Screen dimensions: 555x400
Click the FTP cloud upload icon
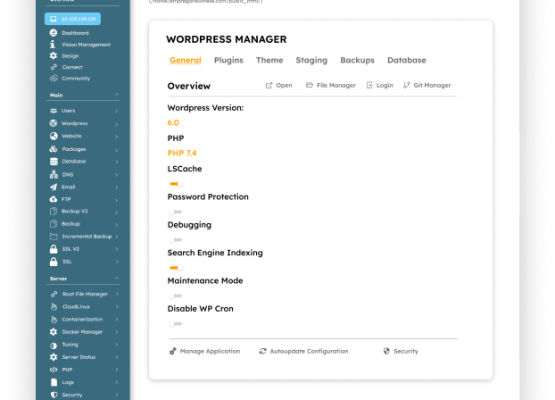point(53,199)
